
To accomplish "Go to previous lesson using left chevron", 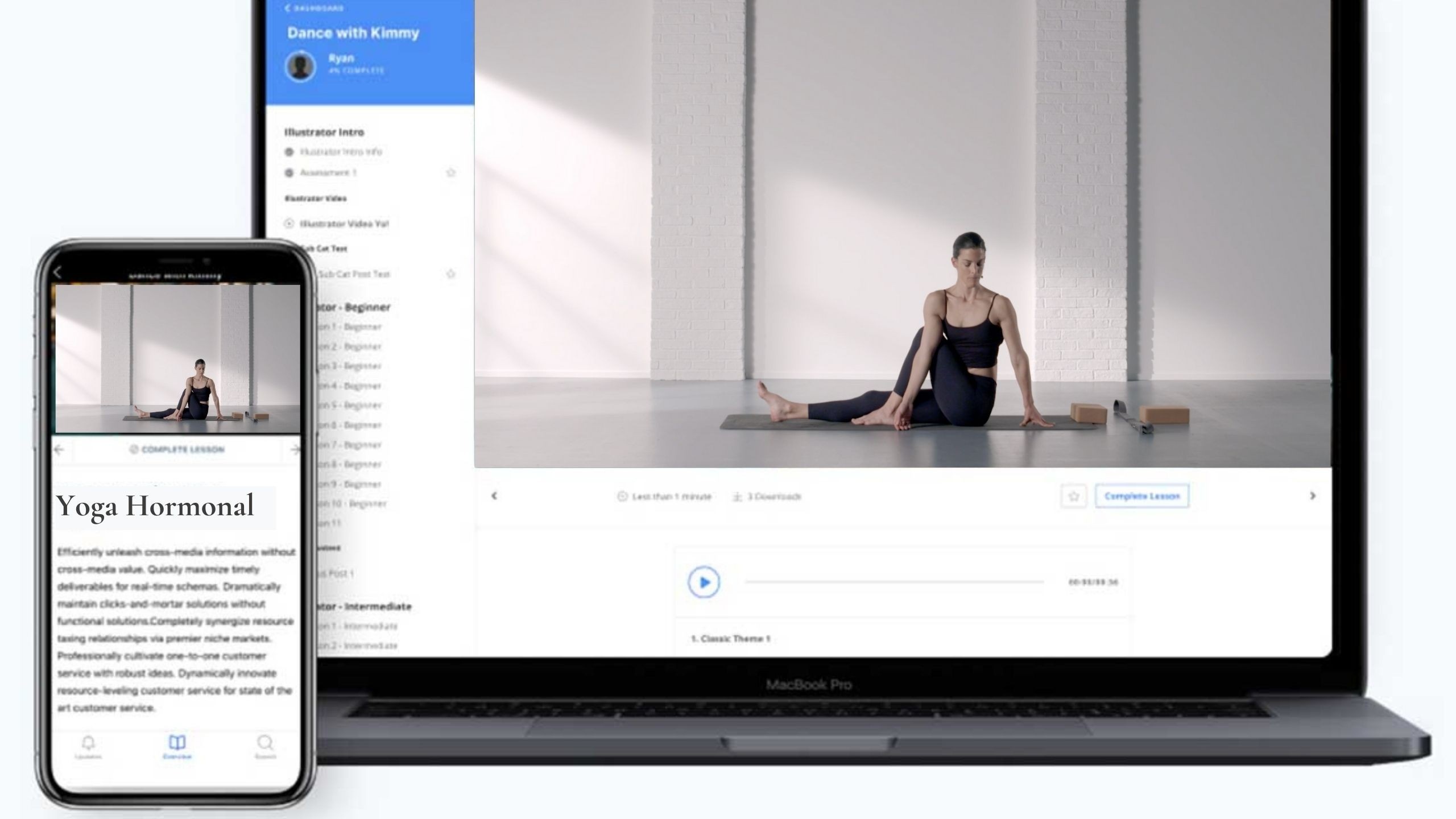I will click(494, 496).
